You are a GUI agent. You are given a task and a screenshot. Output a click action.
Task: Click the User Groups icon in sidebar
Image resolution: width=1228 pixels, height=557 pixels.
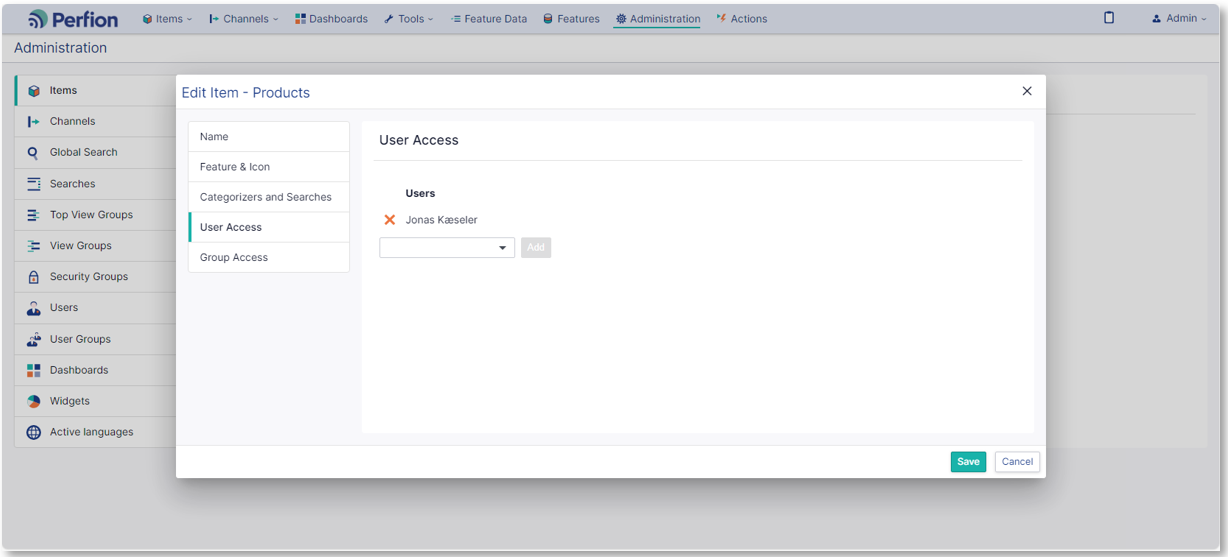34,339
